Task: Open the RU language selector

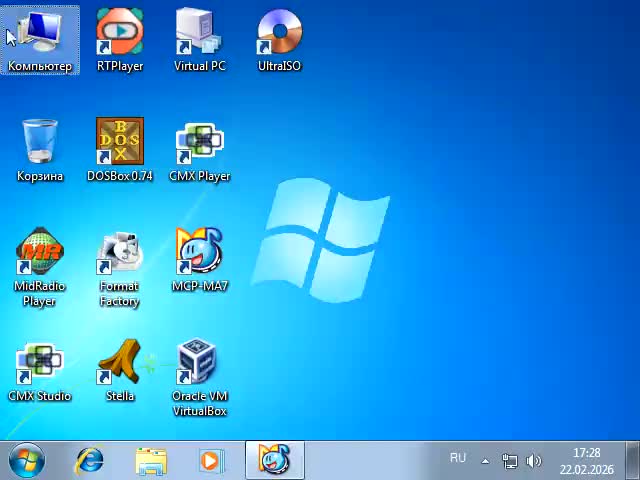Action: (458, 458)
